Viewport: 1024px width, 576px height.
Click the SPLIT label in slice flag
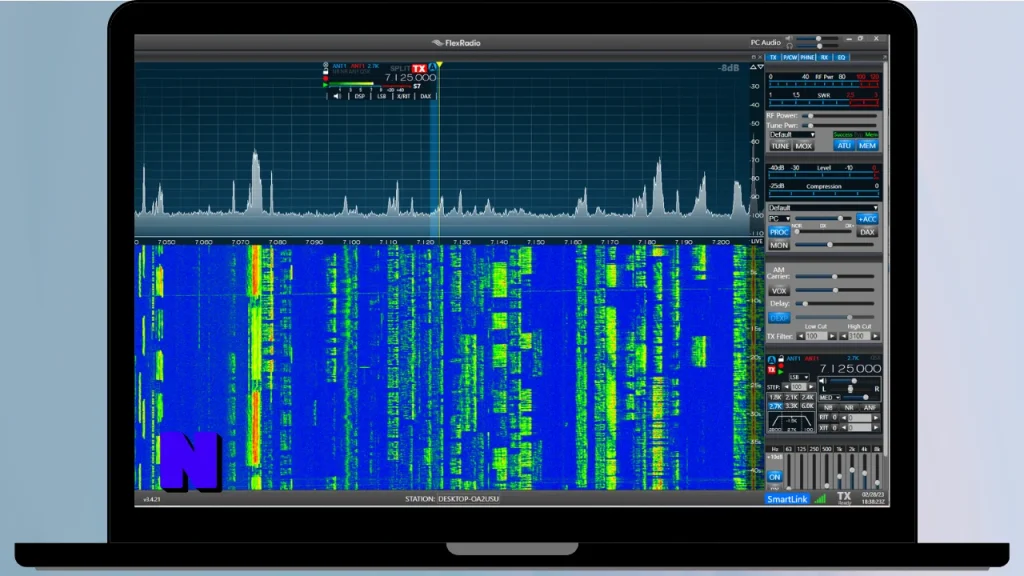(x=400, y=69)
